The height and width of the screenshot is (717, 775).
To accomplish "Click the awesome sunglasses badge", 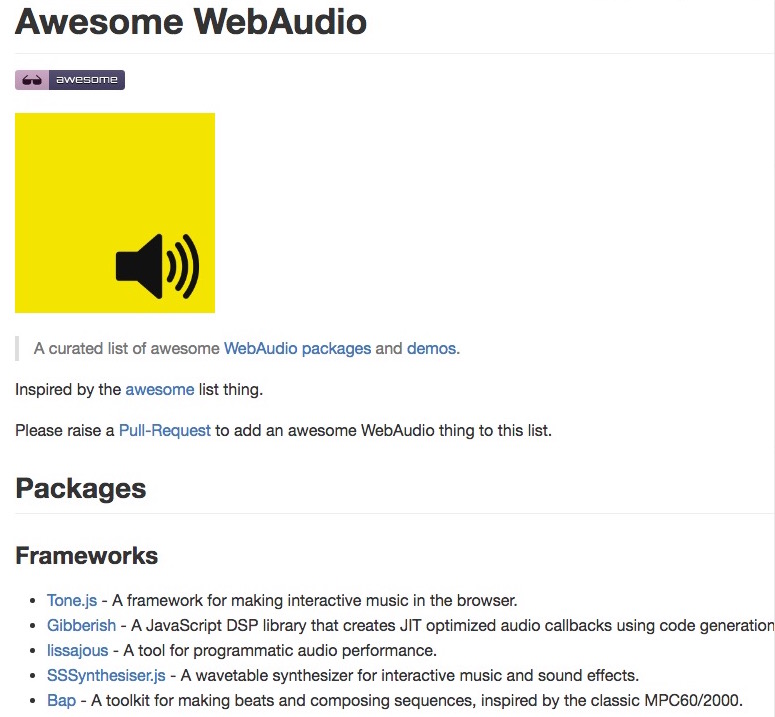I will click(x=70, y=80).
